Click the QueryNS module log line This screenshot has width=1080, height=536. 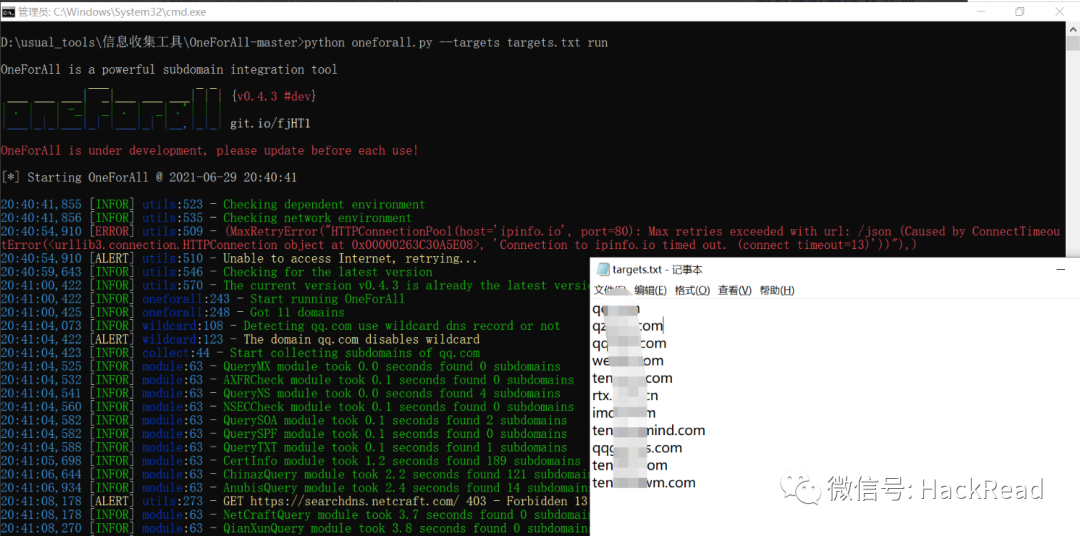click(x=280, y=393)
